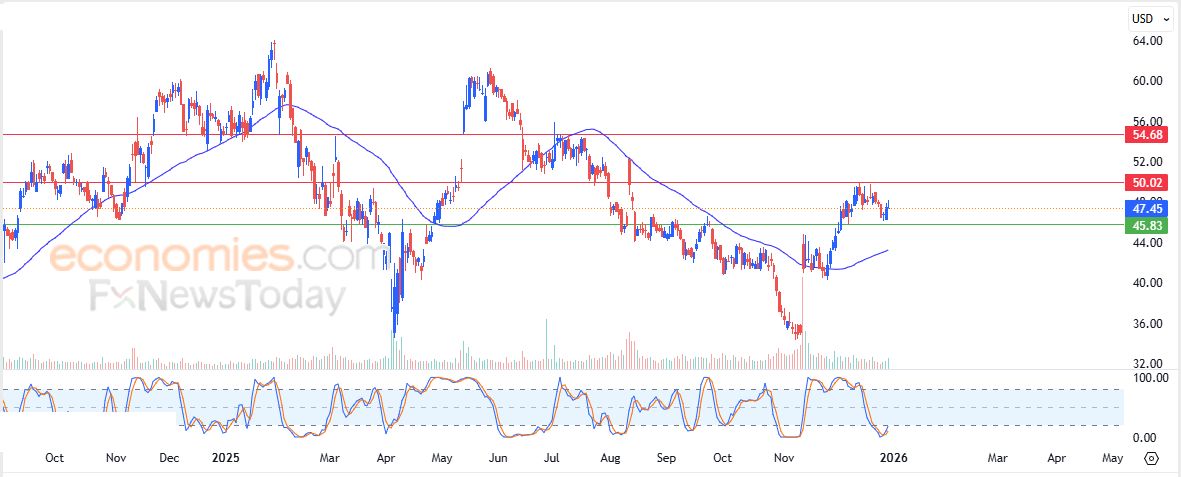Click the Dec label on time axis
The width and height of the screenshot is (1181, 477).
[x=170, y=458]
